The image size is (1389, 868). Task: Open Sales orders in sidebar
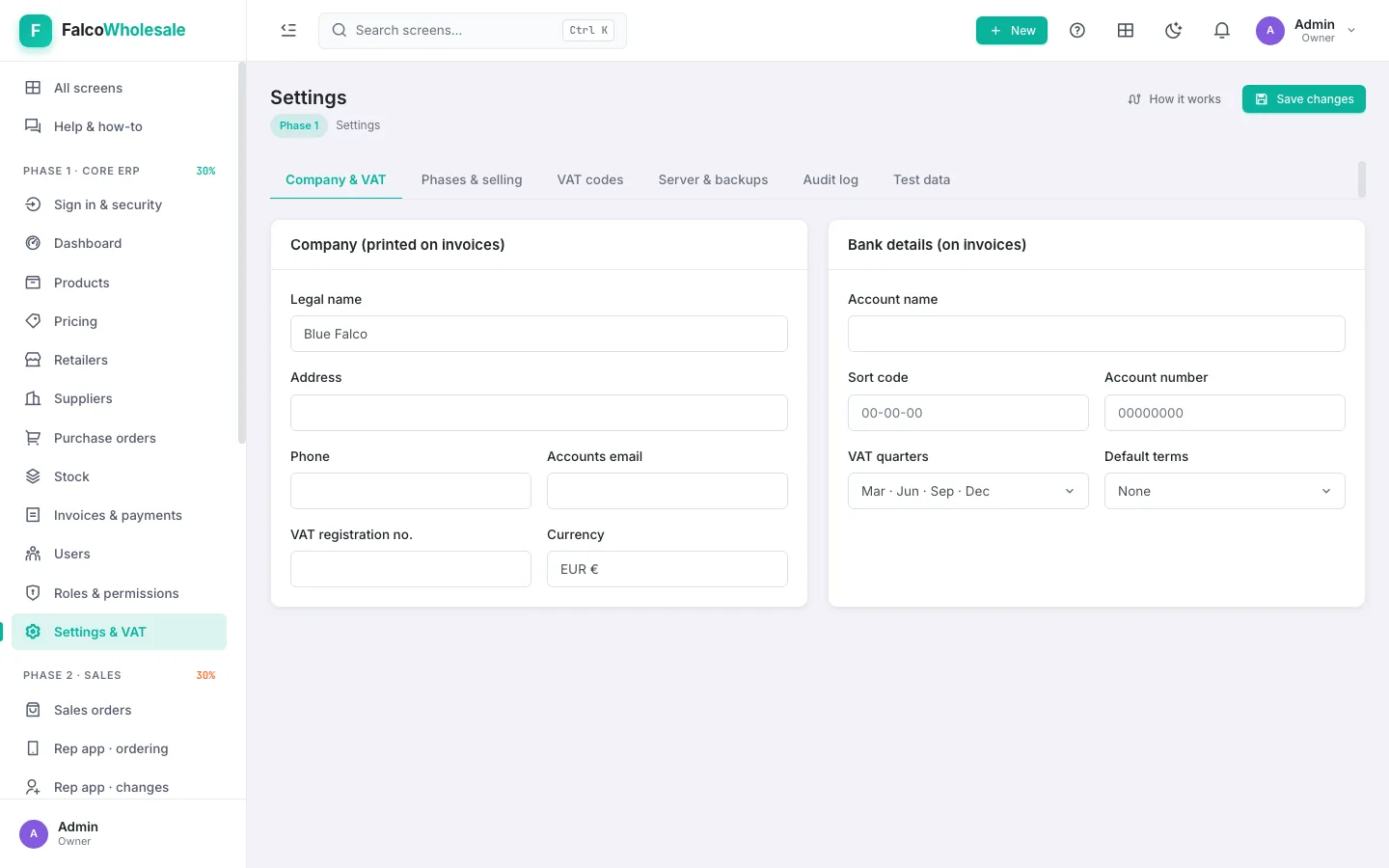point(119,710)
